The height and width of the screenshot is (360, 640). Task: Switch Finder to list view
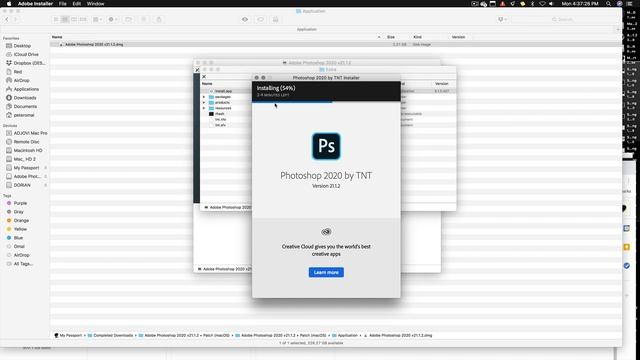point(65,19)
